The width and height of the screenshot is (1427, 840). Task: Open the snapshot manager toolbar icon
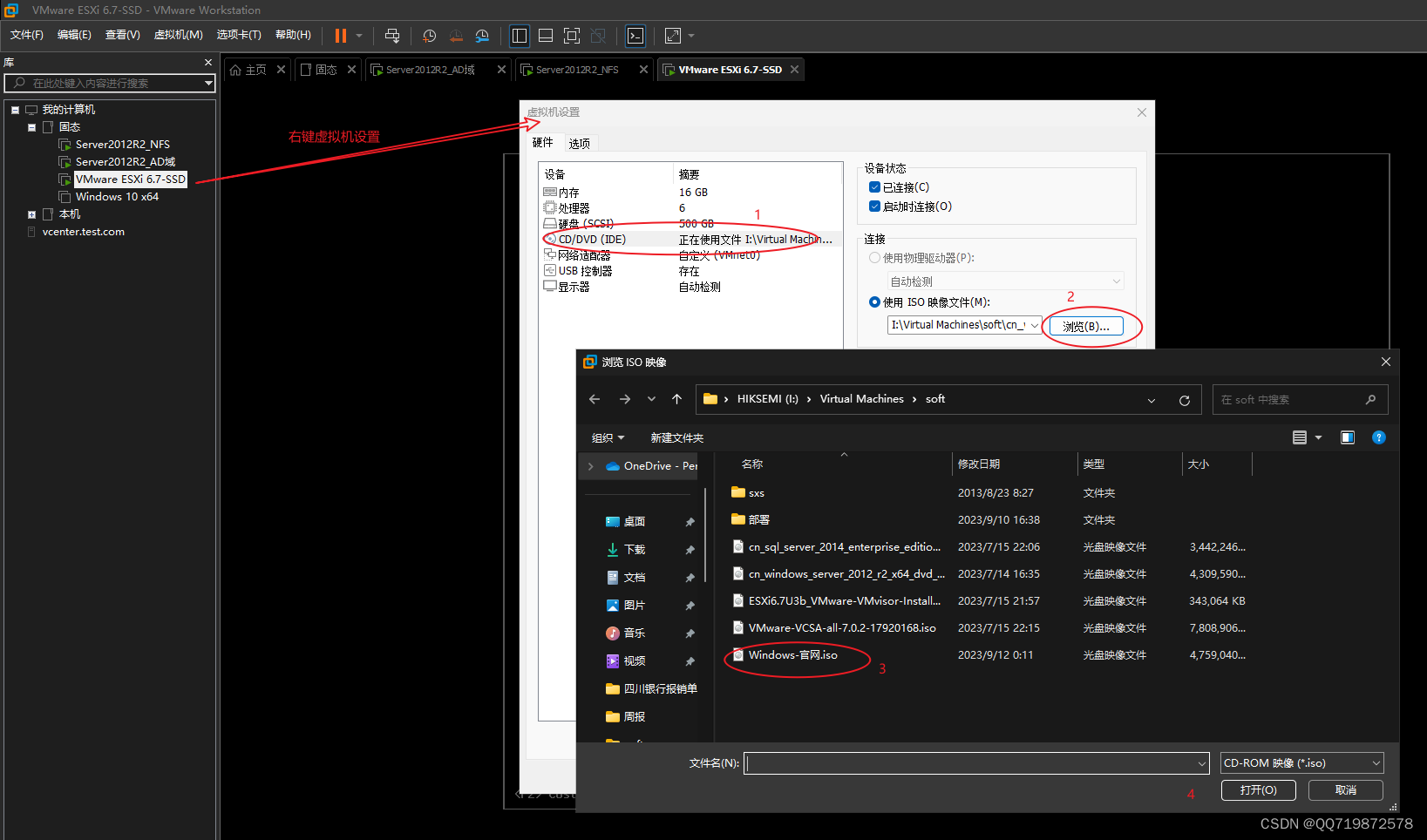pos(482,36)
